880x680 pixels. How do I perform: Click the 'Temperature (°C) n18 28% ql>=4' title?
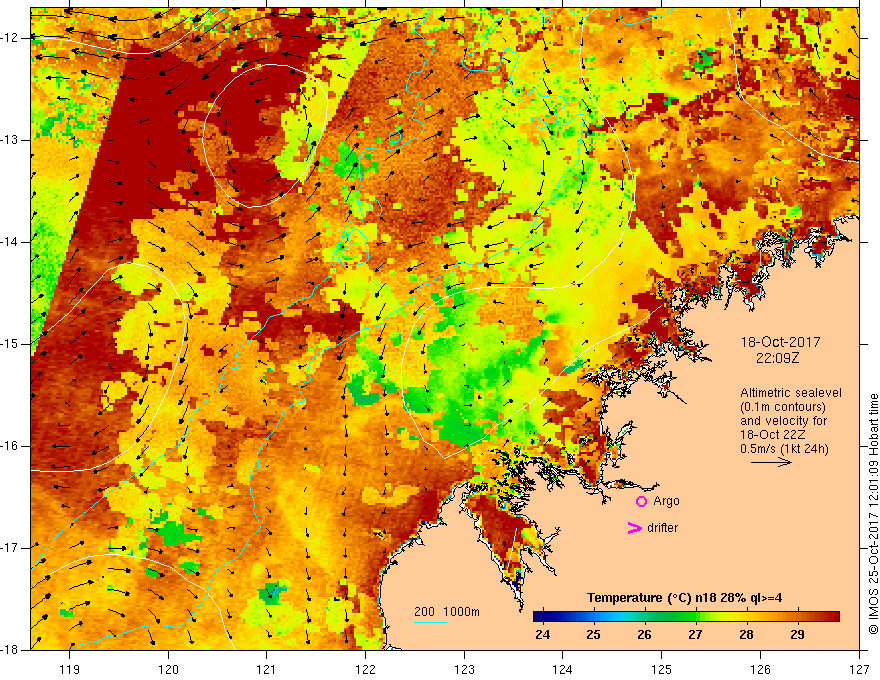[x=684, y=598]
